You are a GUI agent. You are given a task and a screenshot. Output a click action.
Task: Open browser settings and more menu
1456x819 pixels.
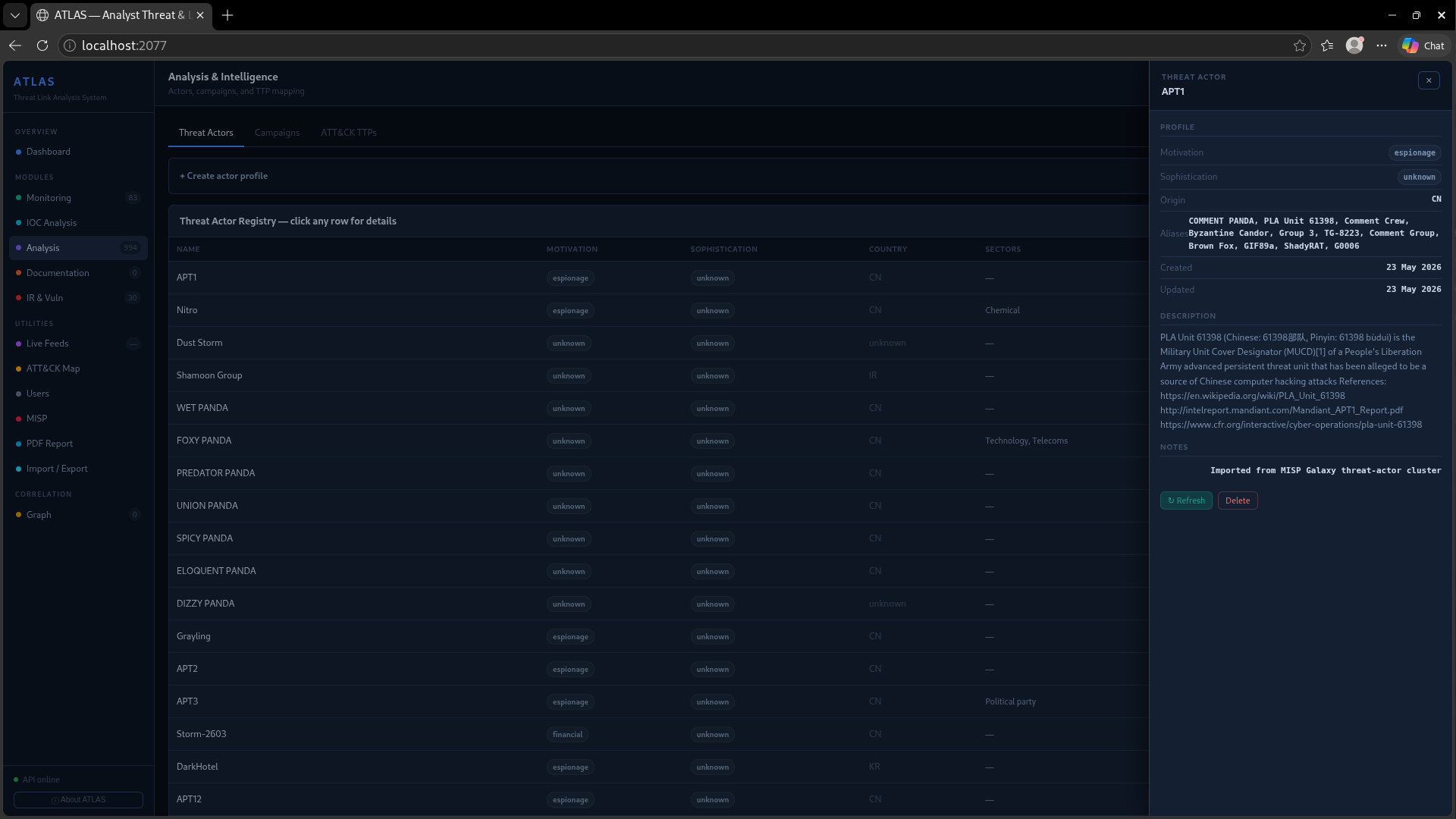point(1382,45)
